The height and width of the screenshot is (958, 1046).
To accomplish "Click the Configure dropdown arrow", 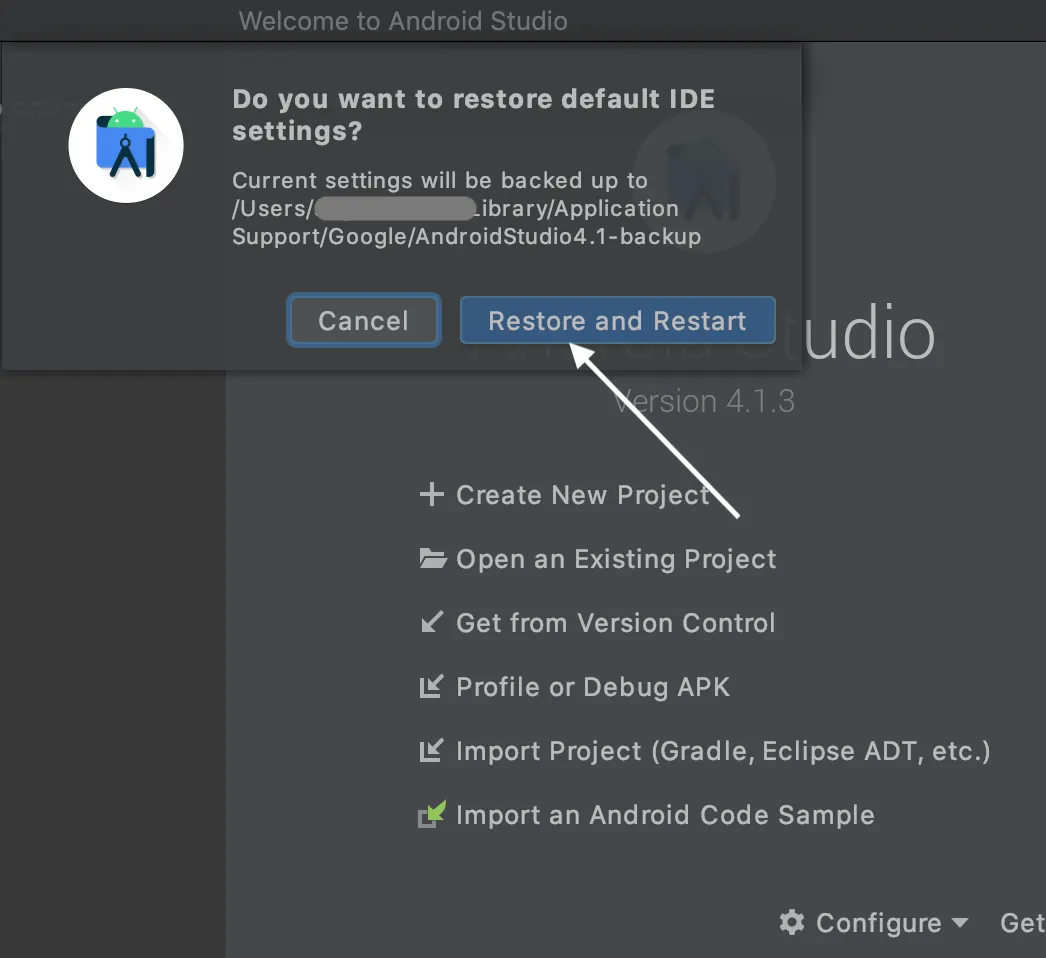I will point(959,923).
